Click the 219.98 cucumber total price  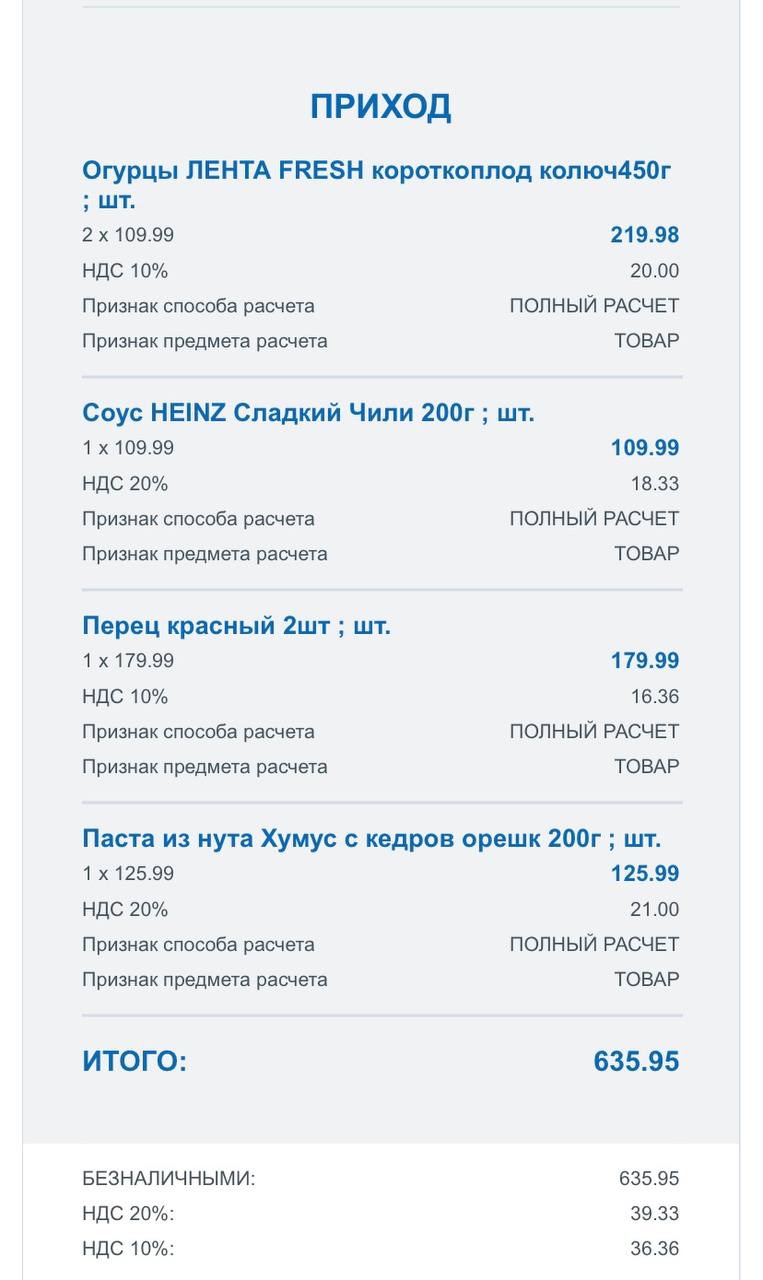644,235
